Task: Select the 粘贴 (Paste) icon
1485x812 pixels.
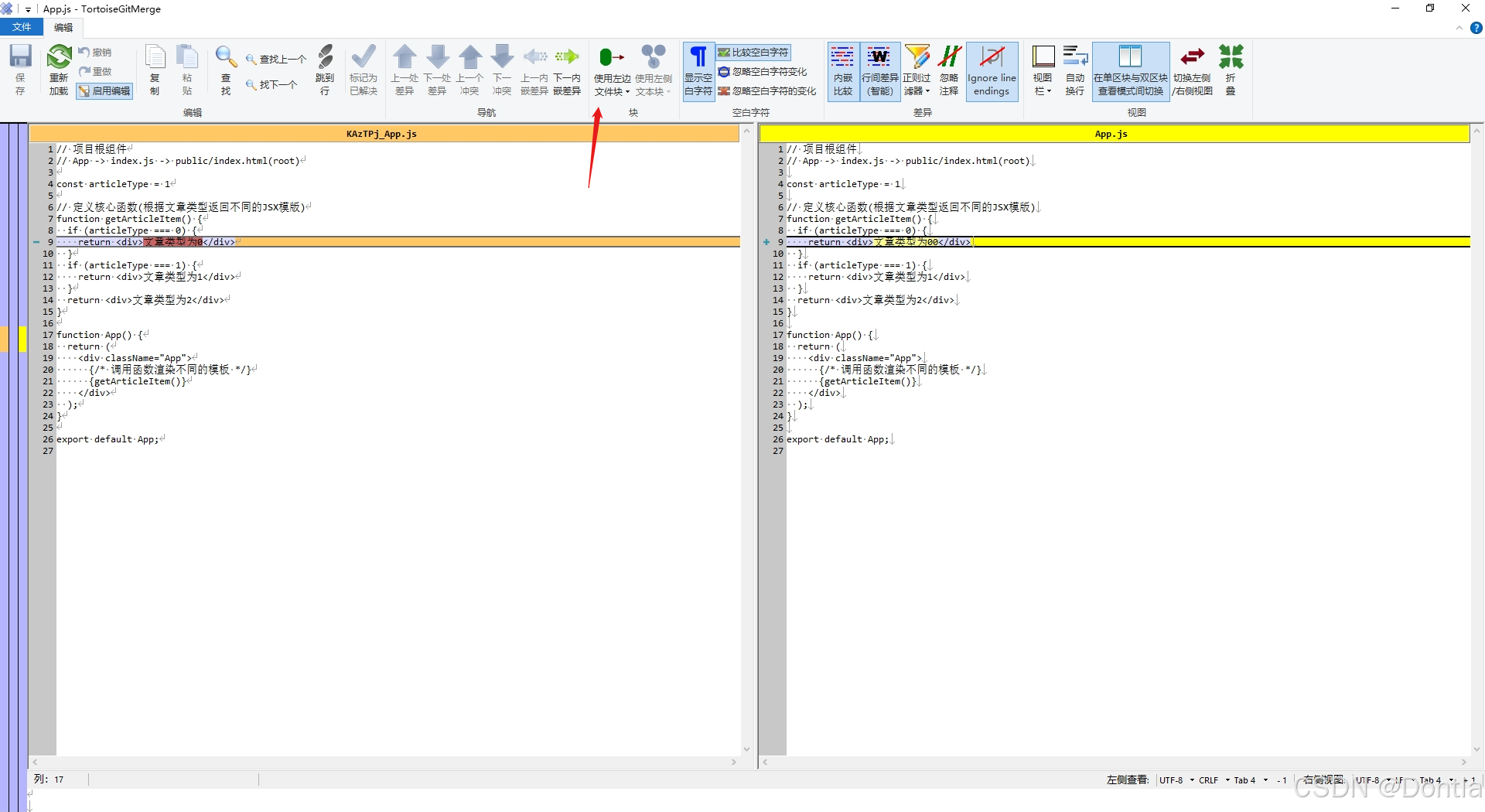Action: pyautogui.click(x=187, y=68)
